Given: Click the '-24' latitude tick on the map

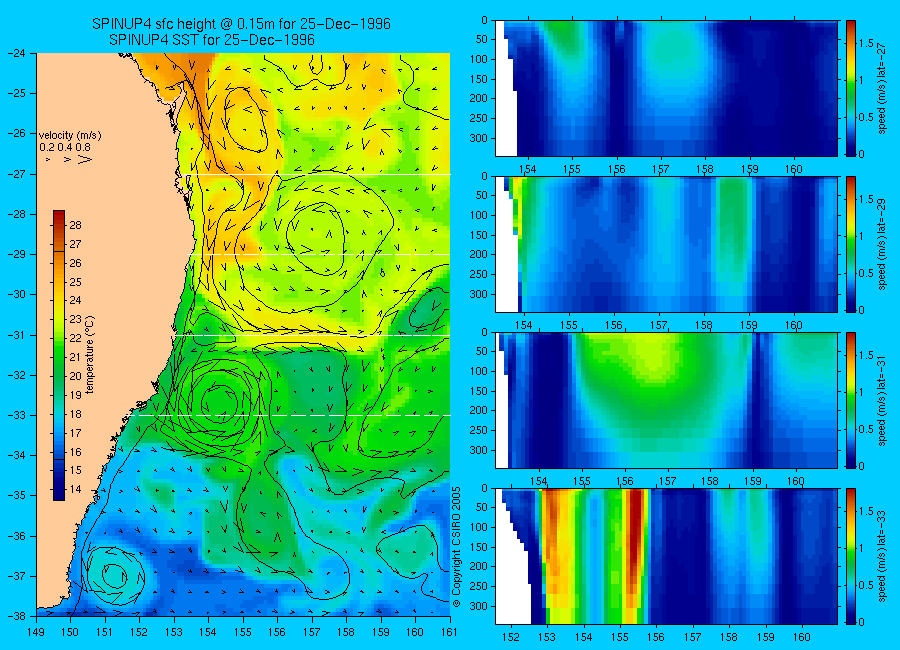Looking at the screenshot, I should 17,53.
